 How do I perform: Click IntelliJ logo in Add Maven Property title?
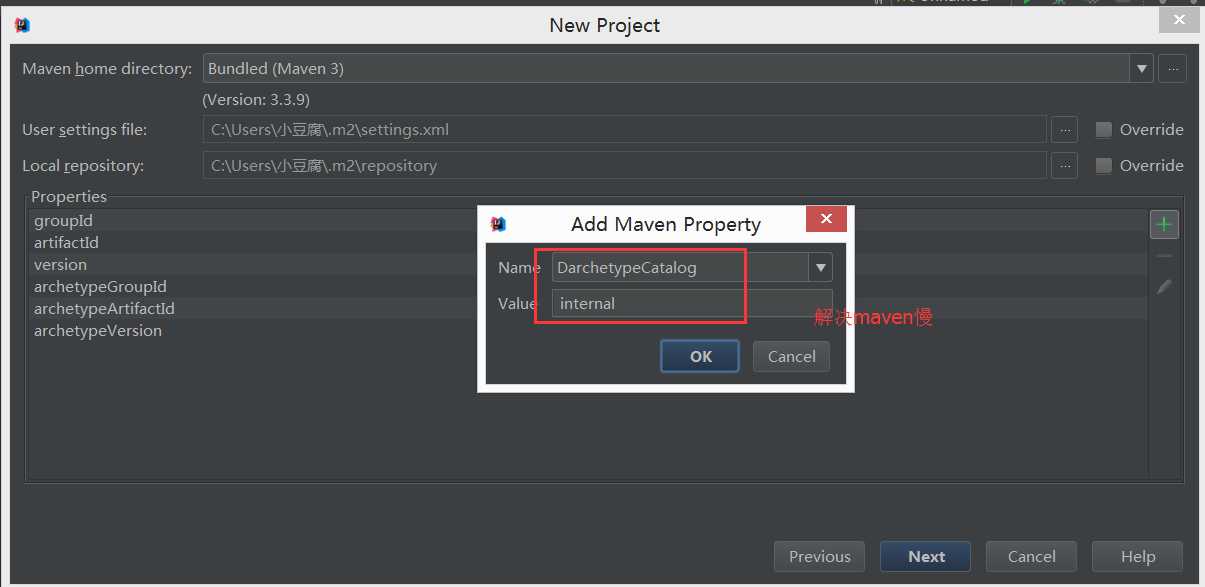coord(498,224)
